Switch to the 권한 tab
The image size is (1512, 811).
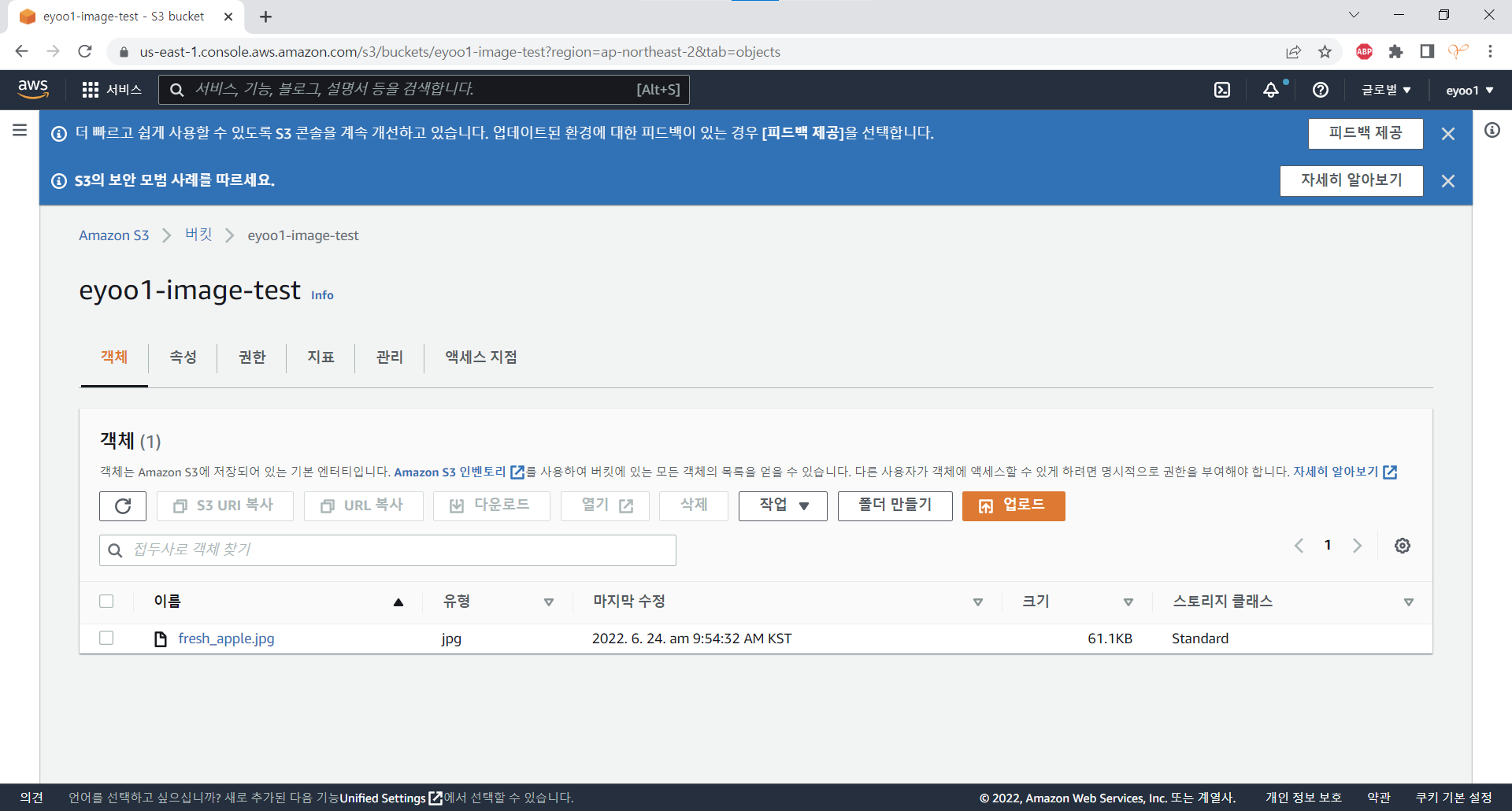(x=252, y=357)
